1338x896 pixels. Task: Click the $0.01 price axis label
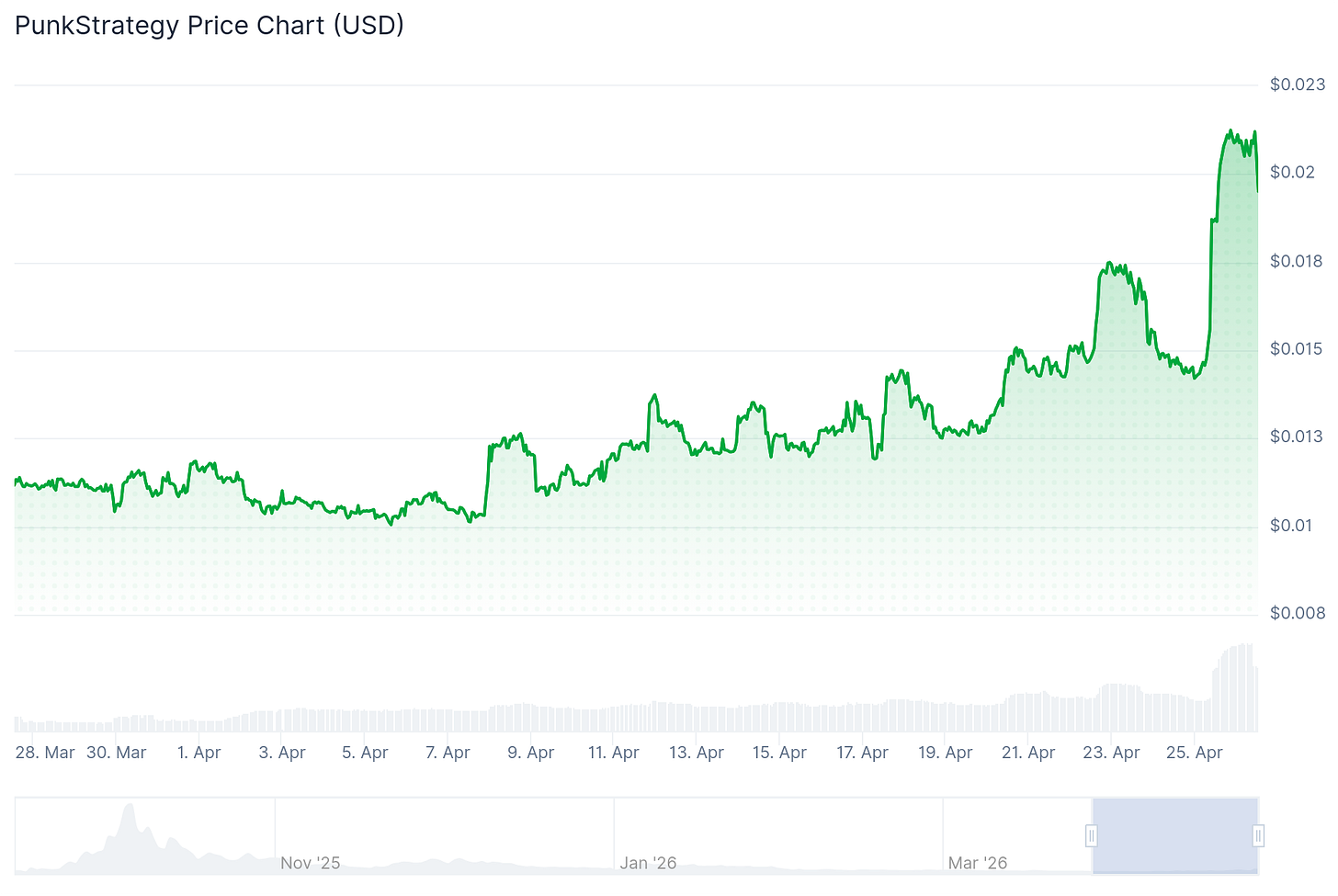pos(1292,525)
